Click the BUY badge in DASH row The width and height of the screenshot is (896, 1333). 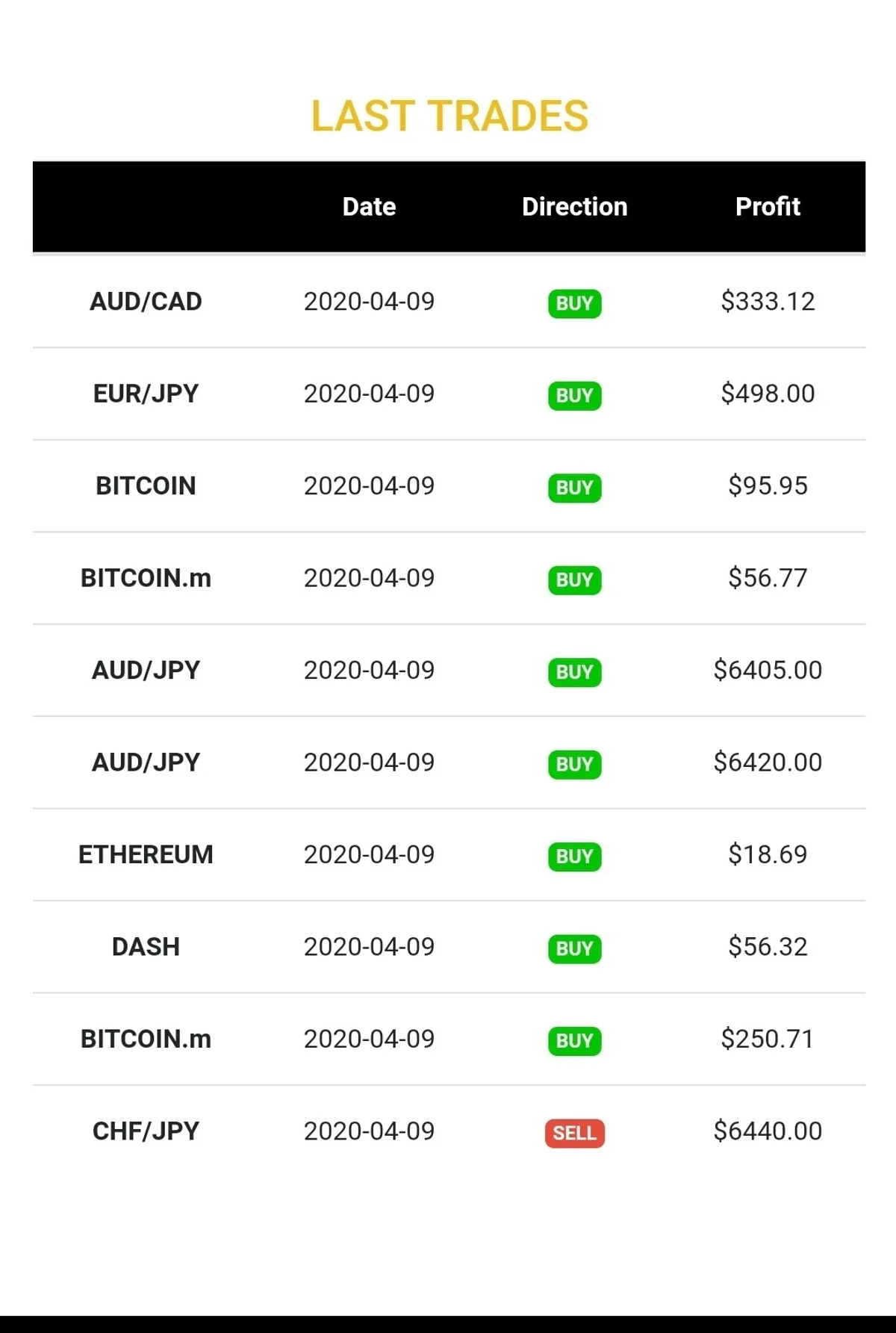pyautogui.click(x=574, y=948)
